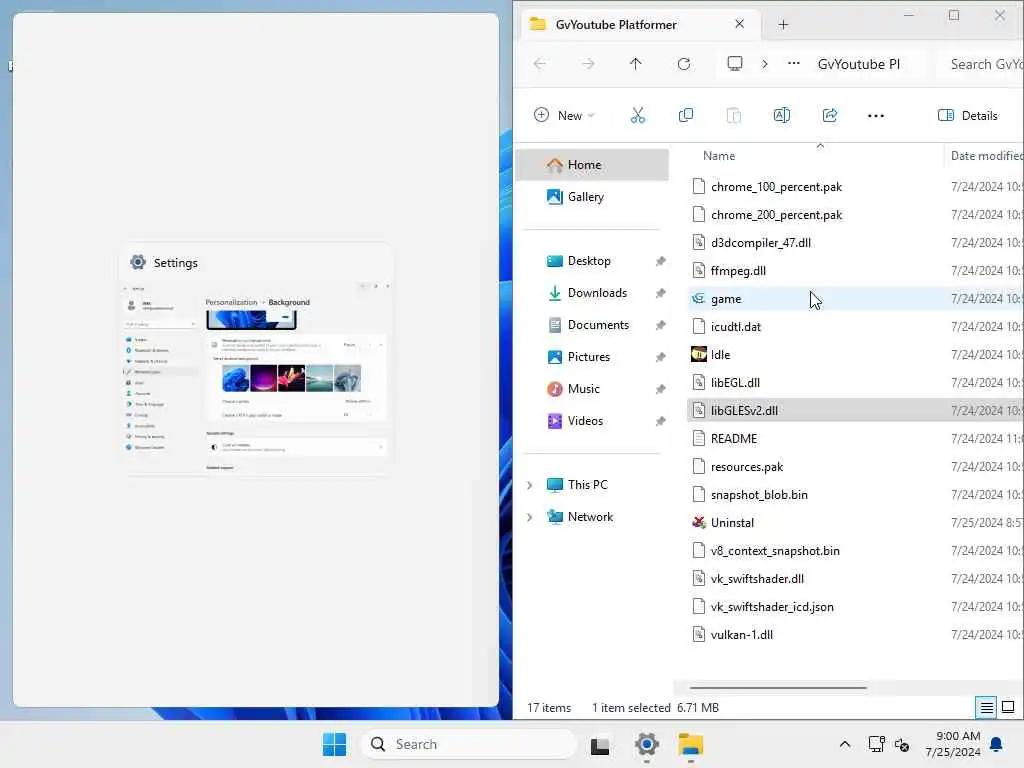Click the taskbar Search box
This screenshot has width=1024, height=768.
pos(469,744)
